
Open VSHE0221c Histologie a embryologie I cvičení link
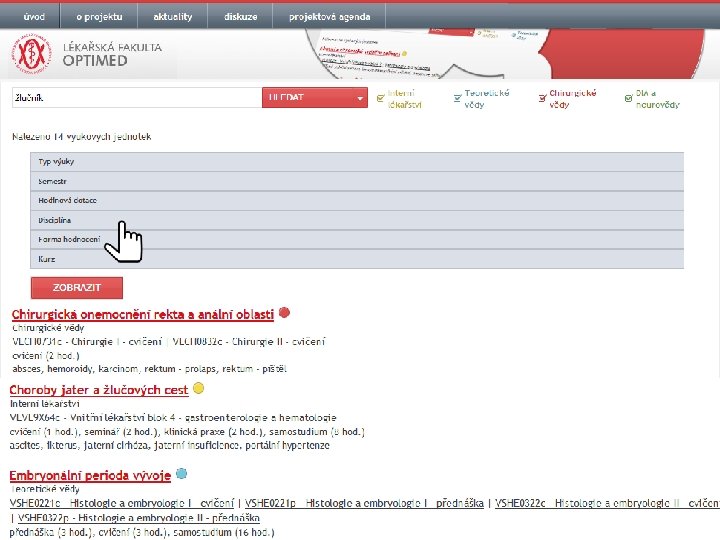122,503
